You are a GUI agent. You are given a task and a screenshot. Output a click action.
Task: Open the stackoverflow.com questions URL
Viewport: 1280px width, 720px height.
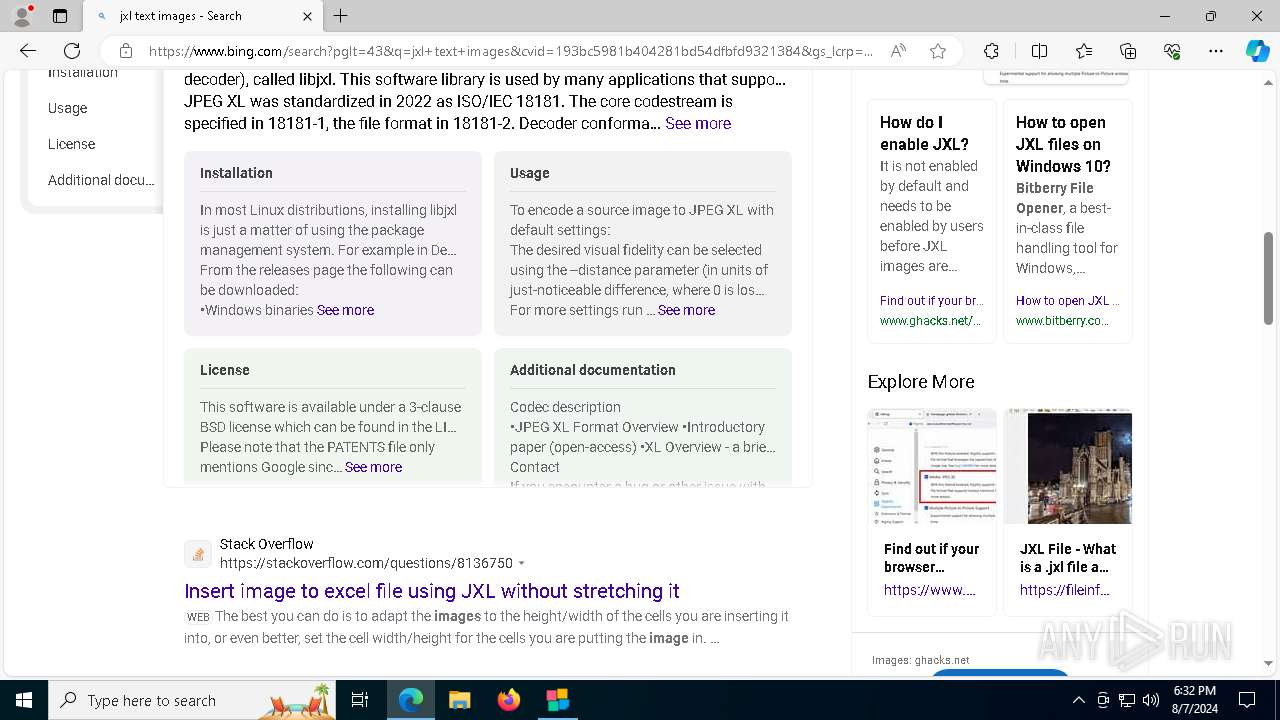(x=366, y=563)
